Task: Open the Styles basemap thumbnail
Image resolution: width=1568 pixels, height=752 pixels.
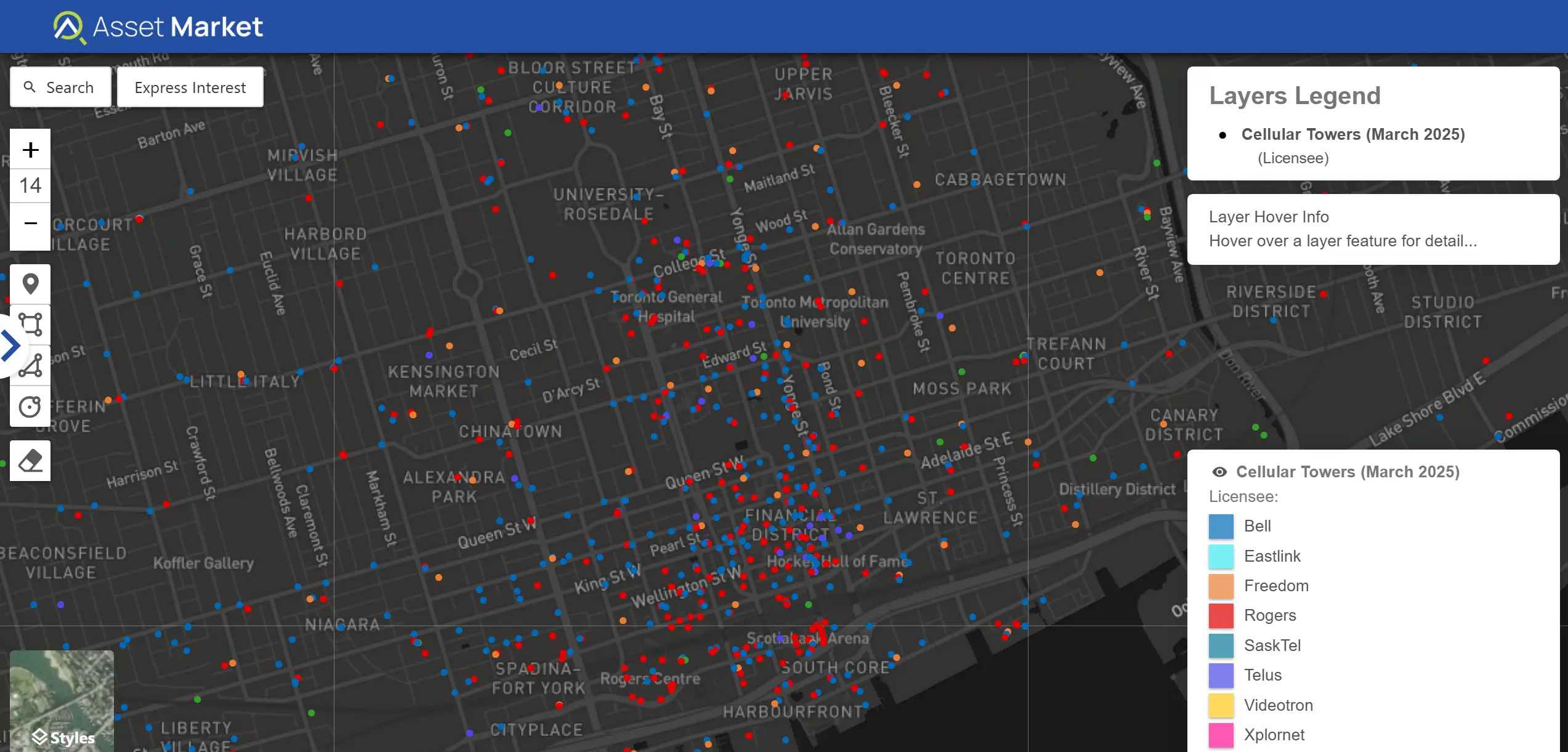Action: tap(62, 701)
